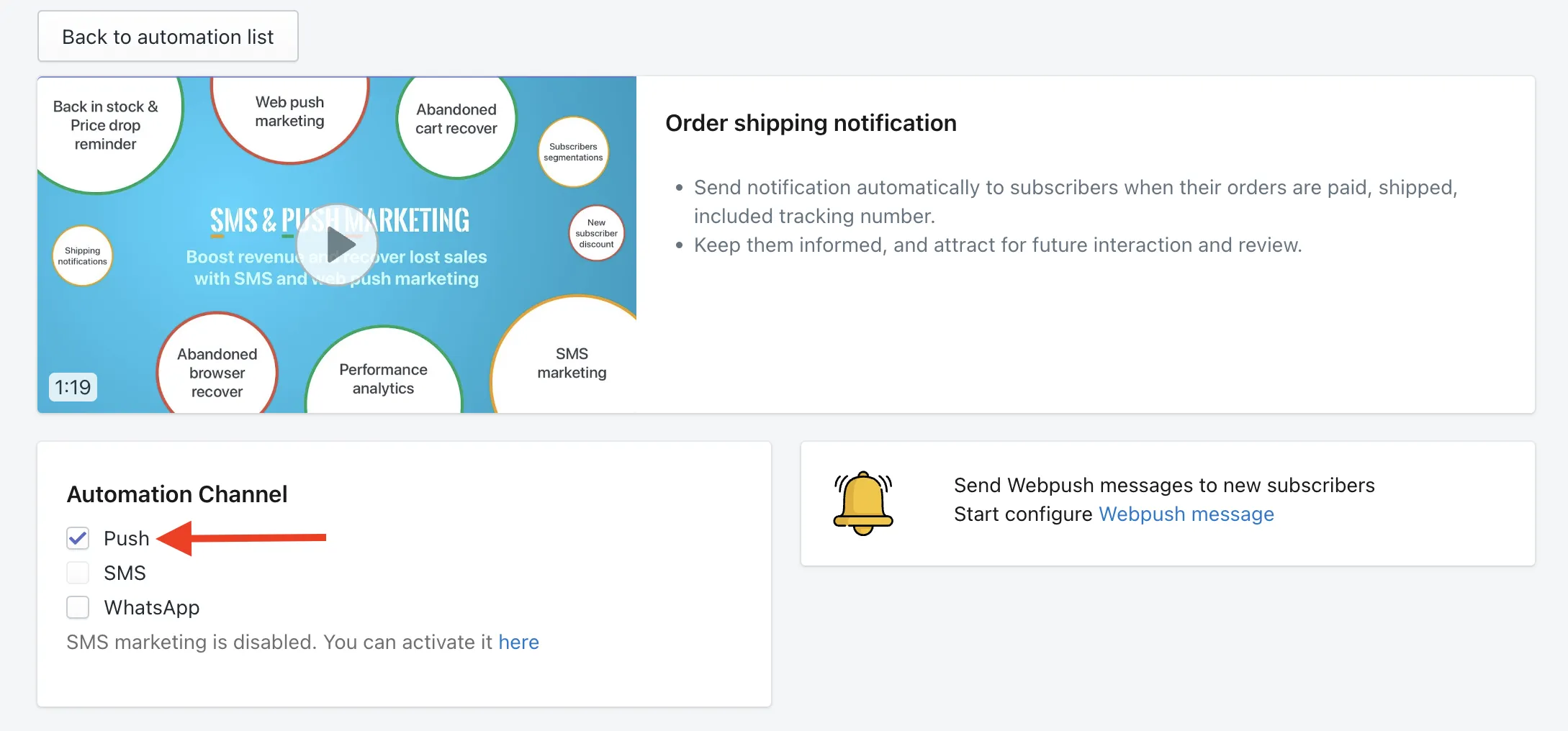1568x731 pixels.
Task: Click the 1:19 video duration badge
Action: pyautogui.click(x=73, y=387)
